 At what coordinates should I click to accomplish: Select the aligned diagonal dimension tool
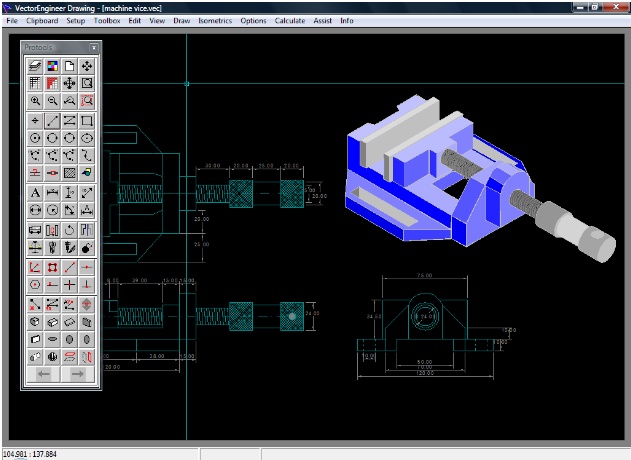(x=87, y=193)
